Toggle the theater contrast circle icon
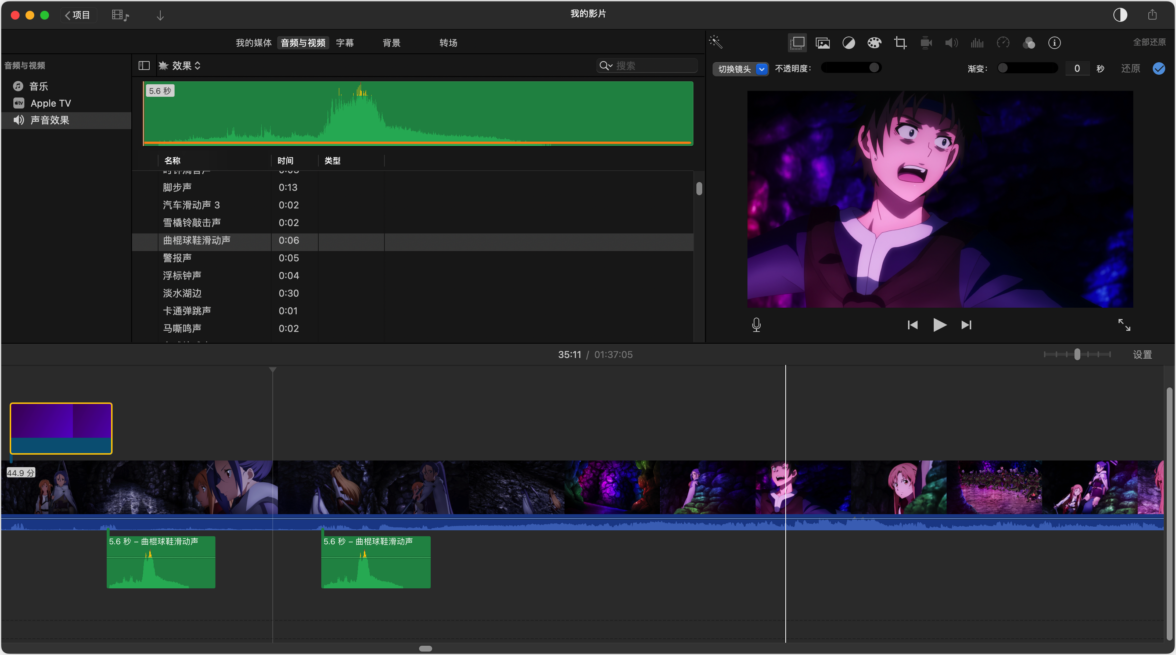Image resolution: width=1176 pixels, height=655 pixels. [x=1120, y=14]
